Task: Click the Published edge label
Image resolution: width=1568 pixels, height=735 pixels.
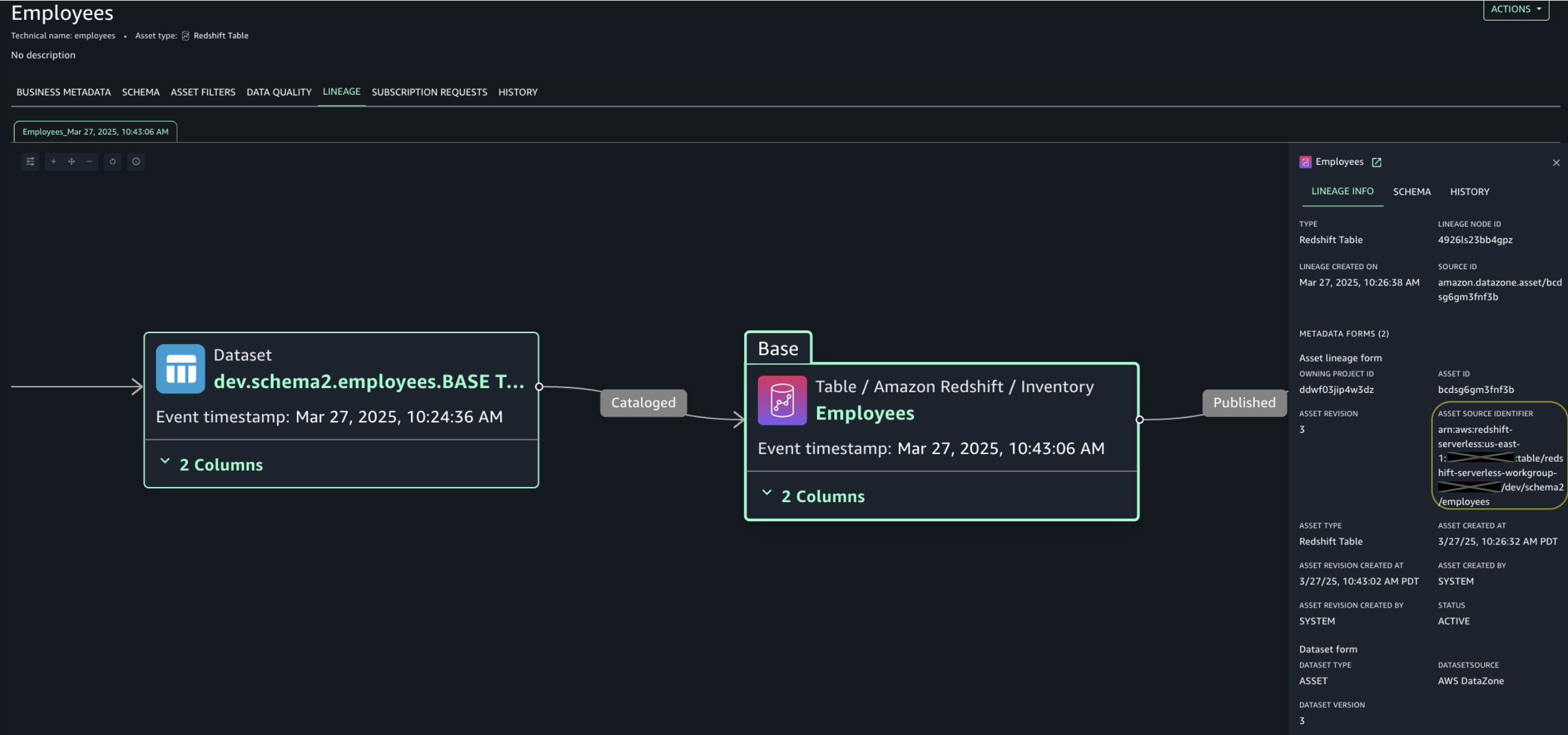Action: click(1244, 402)
